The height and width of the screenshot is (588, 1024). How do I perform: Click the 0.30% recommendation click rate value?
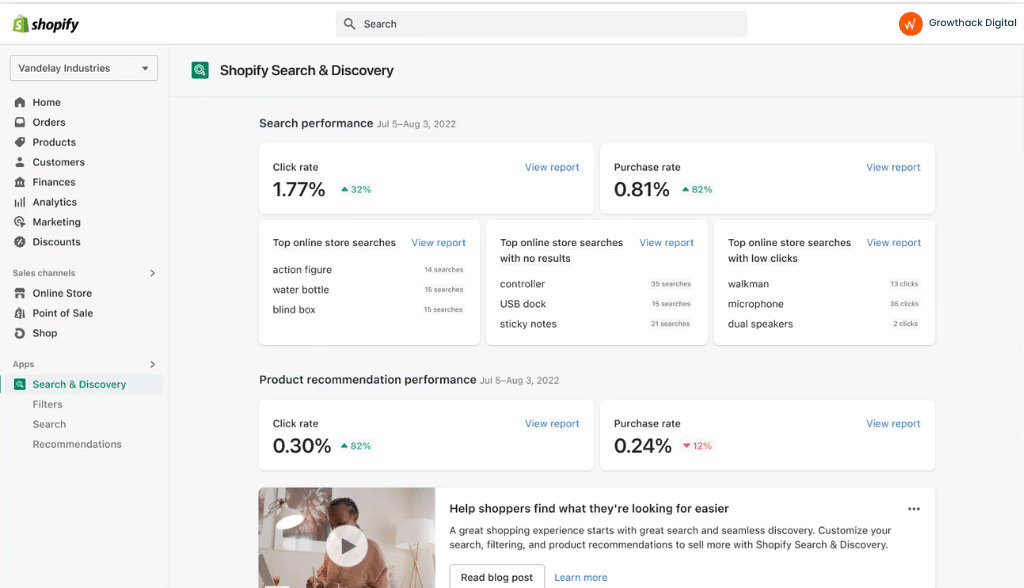pyautogui.click(x=302, y=446)
